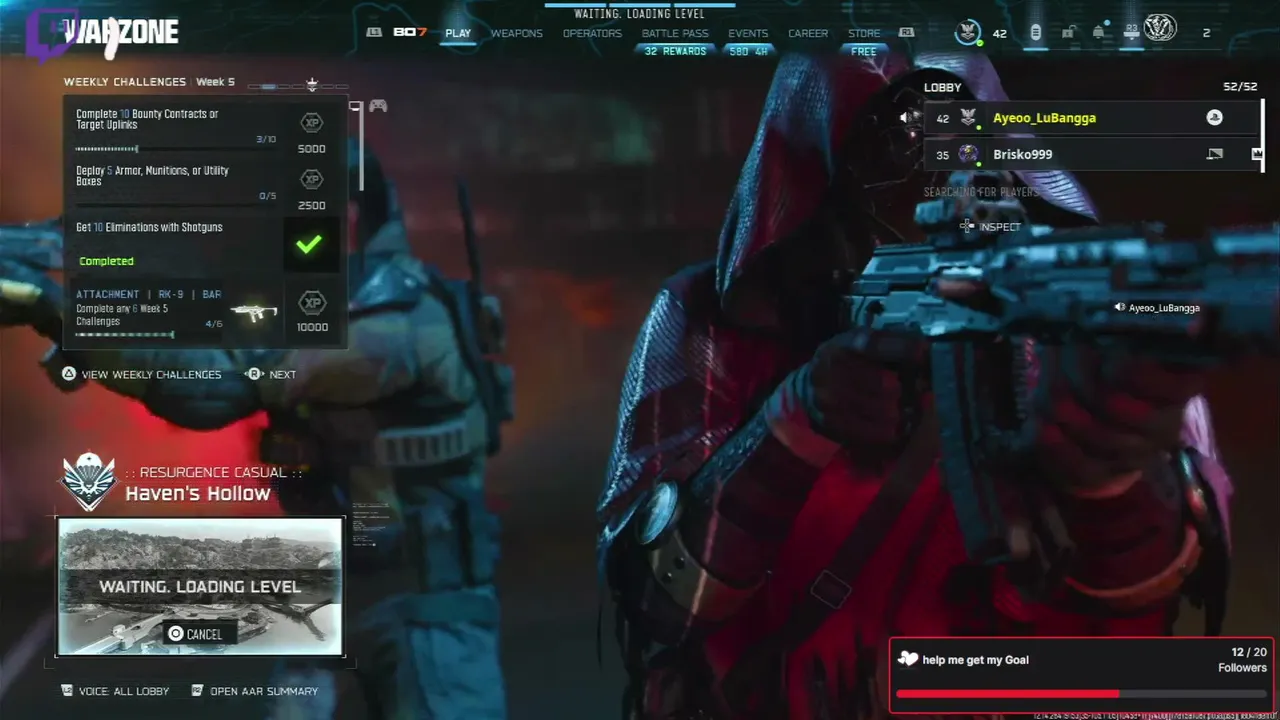
Task: Click OPEN AAR SUMMARY
Action: pos(254,691)
